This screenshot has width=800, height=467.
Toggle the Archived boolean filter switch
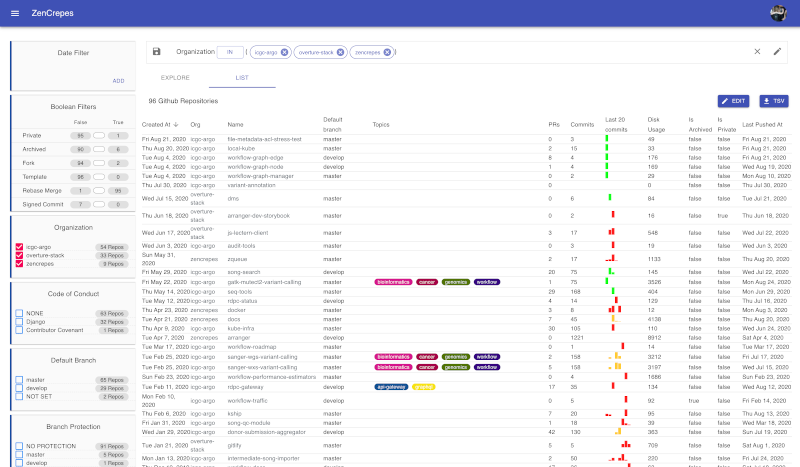click(99, 150)
